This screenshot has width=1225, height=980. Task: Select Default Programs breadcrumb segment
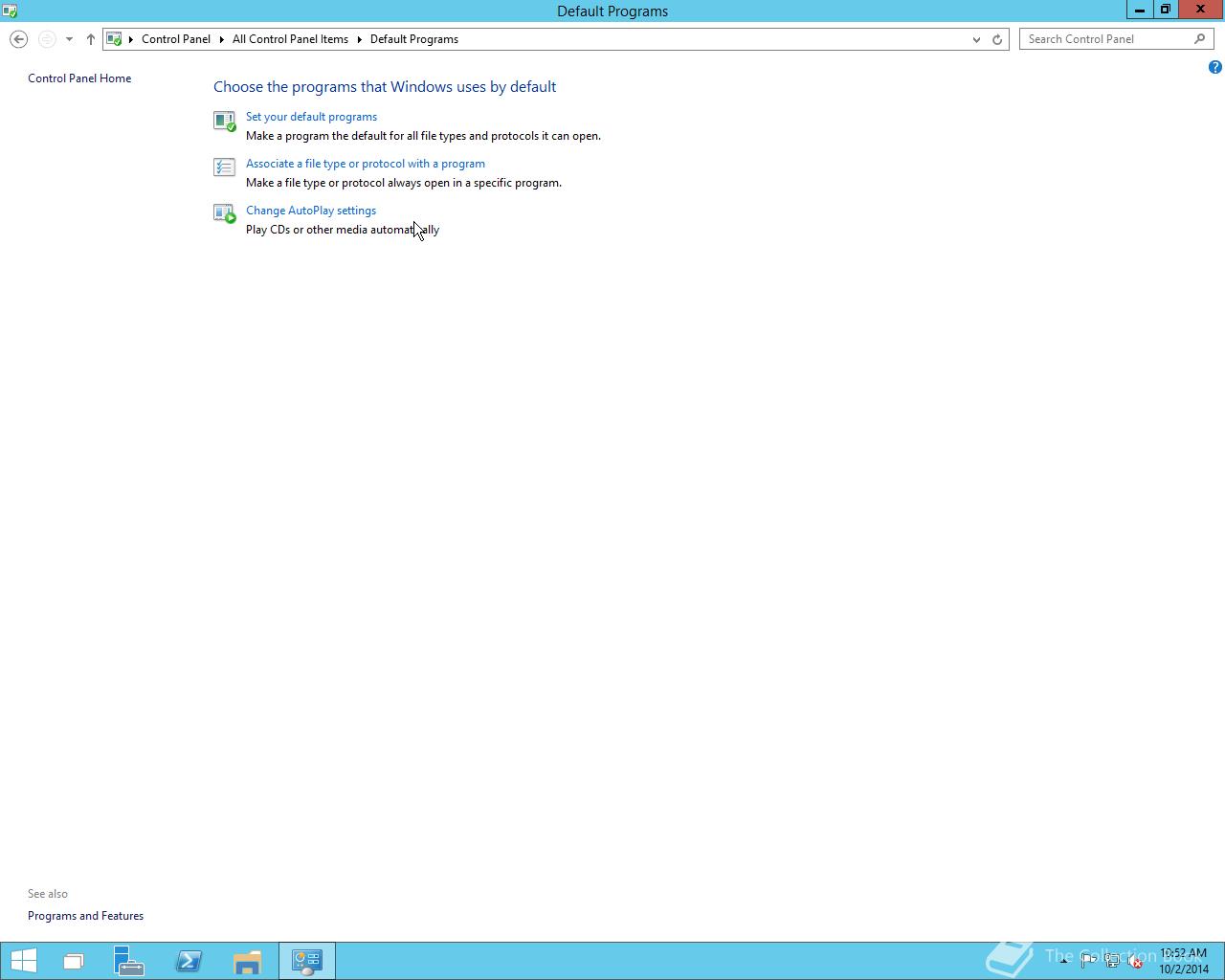tap(414, 39)
